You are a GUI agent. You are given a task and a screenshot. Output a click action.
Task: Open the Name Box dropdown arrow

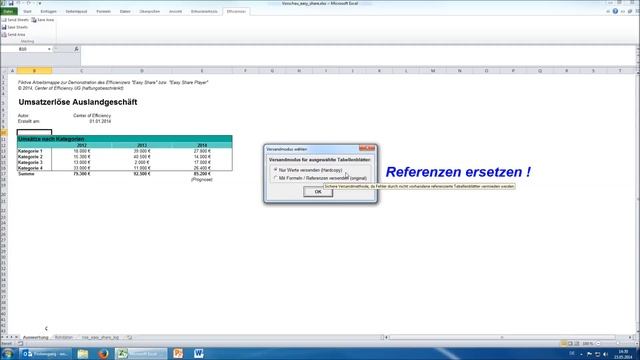coord(49,49)
